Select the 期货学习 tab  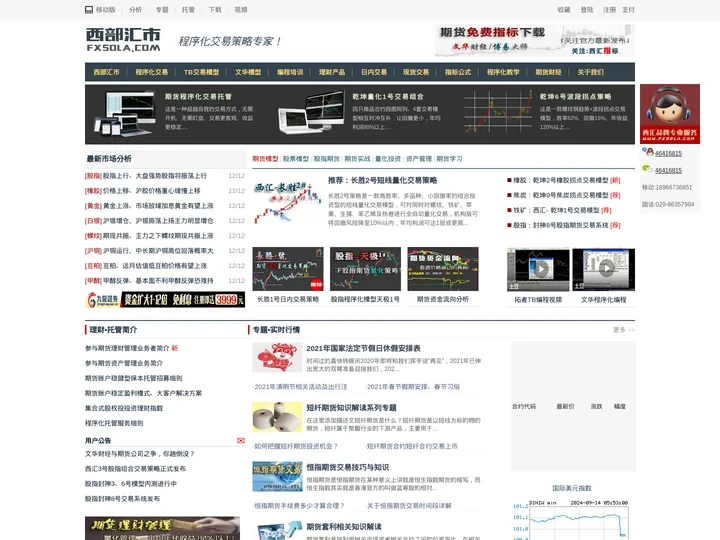[x=449, y=159]
